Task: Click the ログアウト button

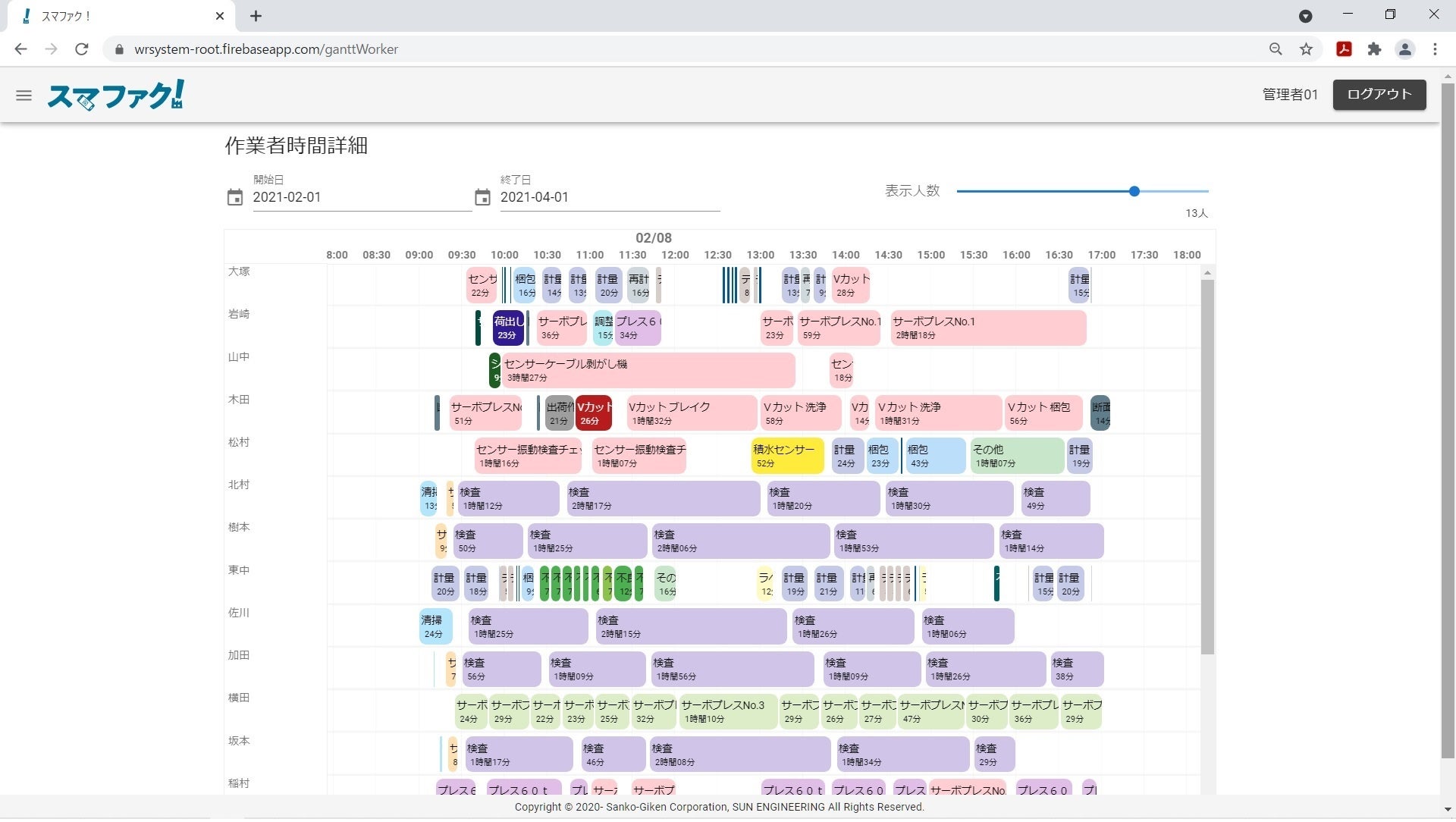Action: pos(1379,95)
